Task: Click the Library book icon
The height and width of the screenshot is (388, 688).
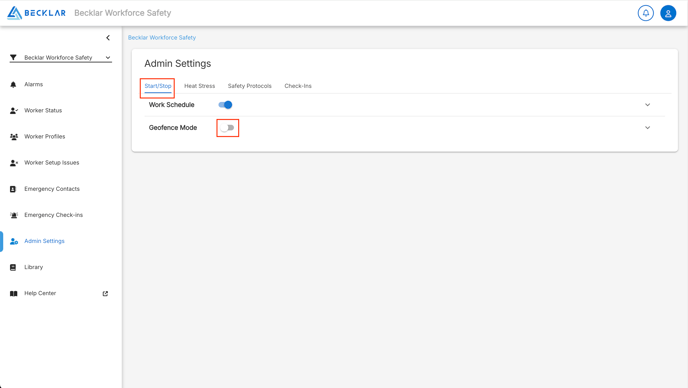Action: pos(13,267)
